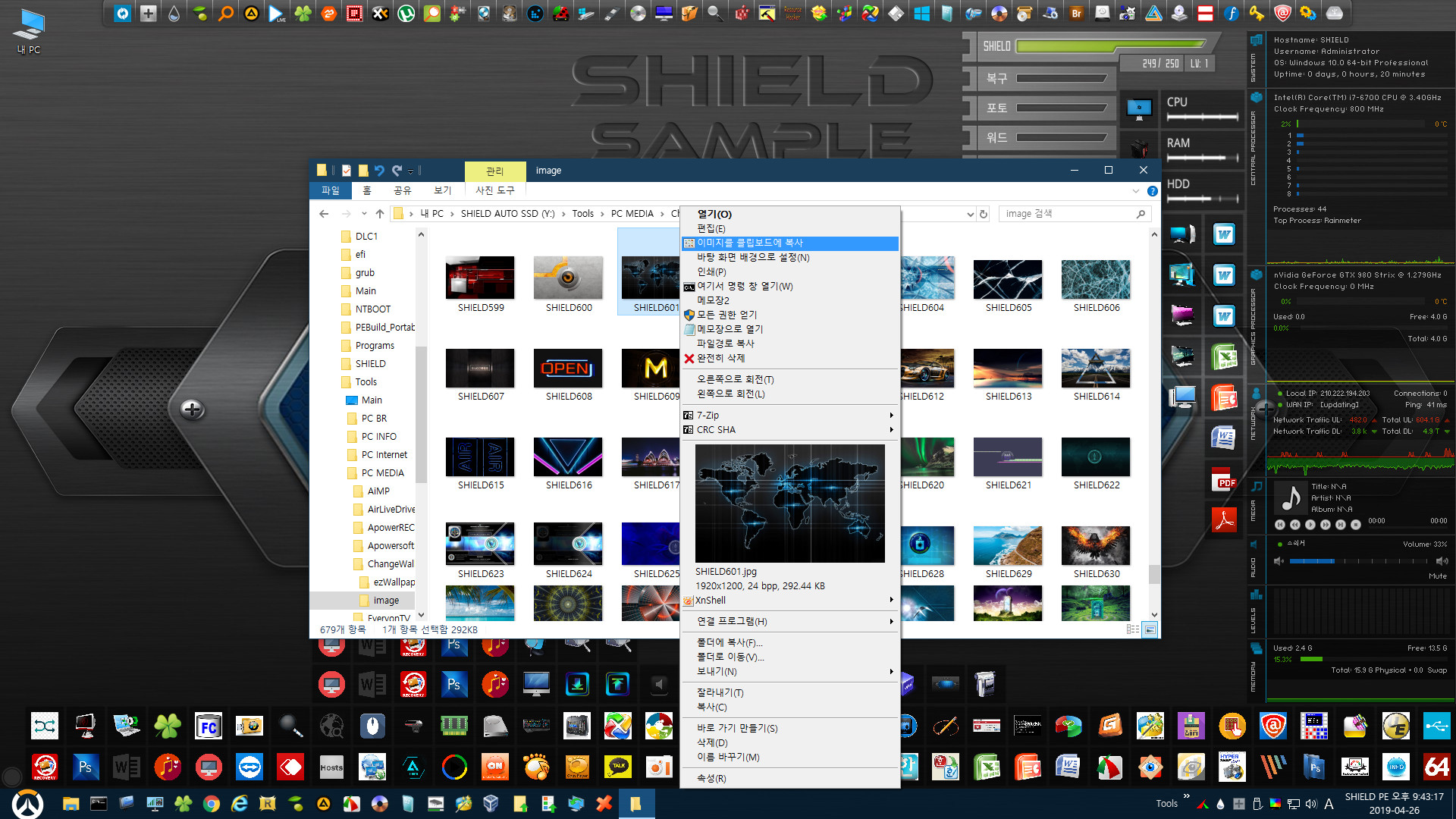
Task: Open the 내 PC desktop icon
Action: [29, 32]
